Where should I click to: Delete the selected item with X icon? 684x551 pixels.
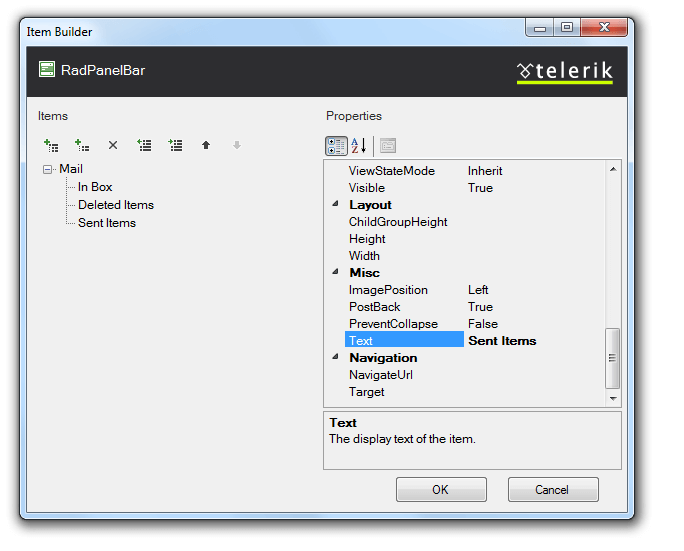click(x=113, y=145)
